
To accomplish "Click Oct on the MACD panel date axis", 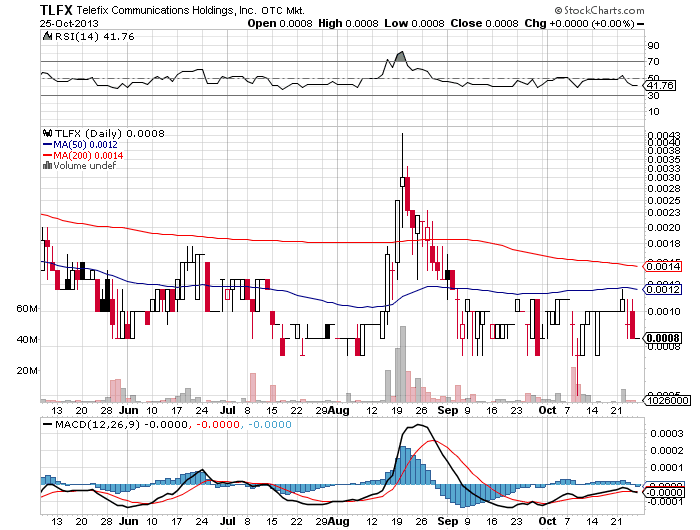I will click(547, 521).
